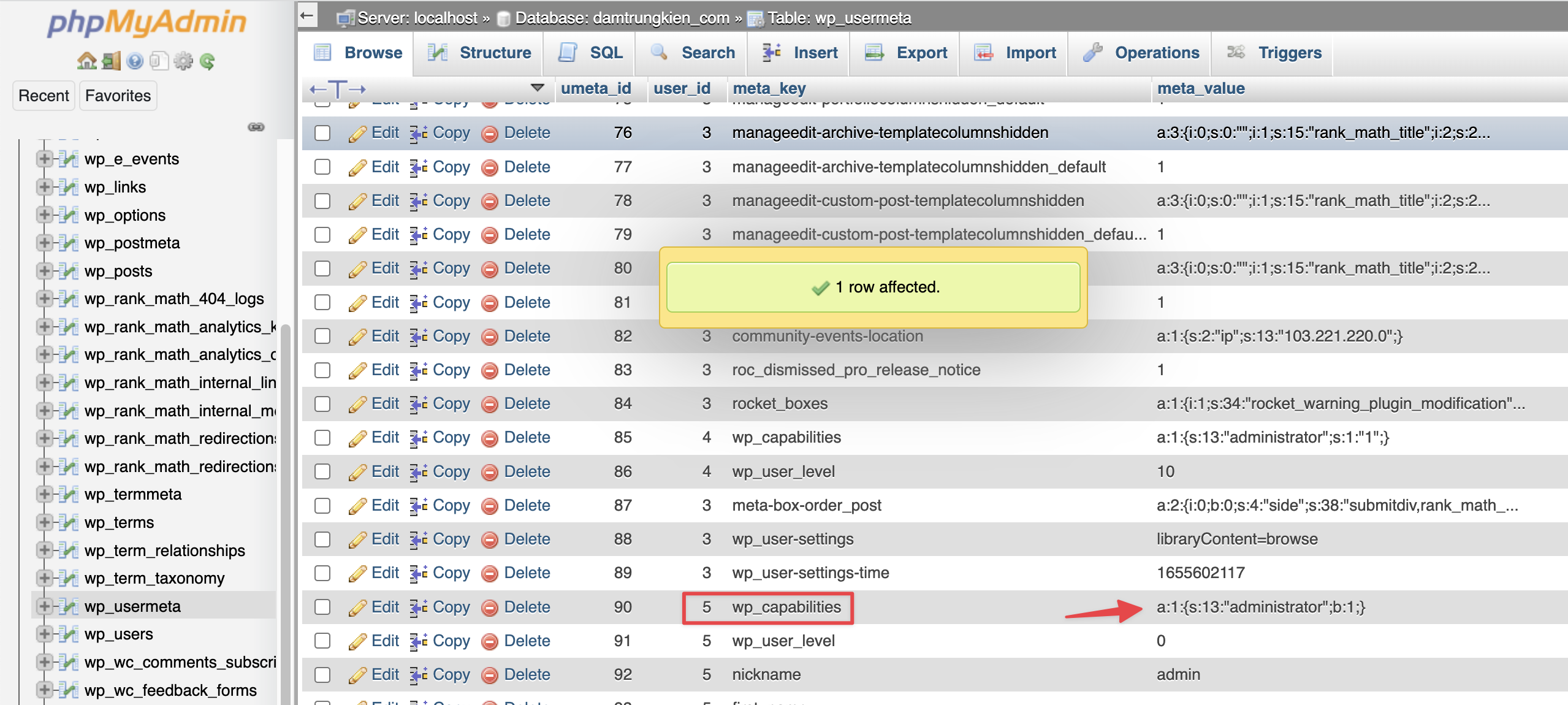Open the Operations tab
This screenshot has height=705, width=1568.
click(1141, 53)
